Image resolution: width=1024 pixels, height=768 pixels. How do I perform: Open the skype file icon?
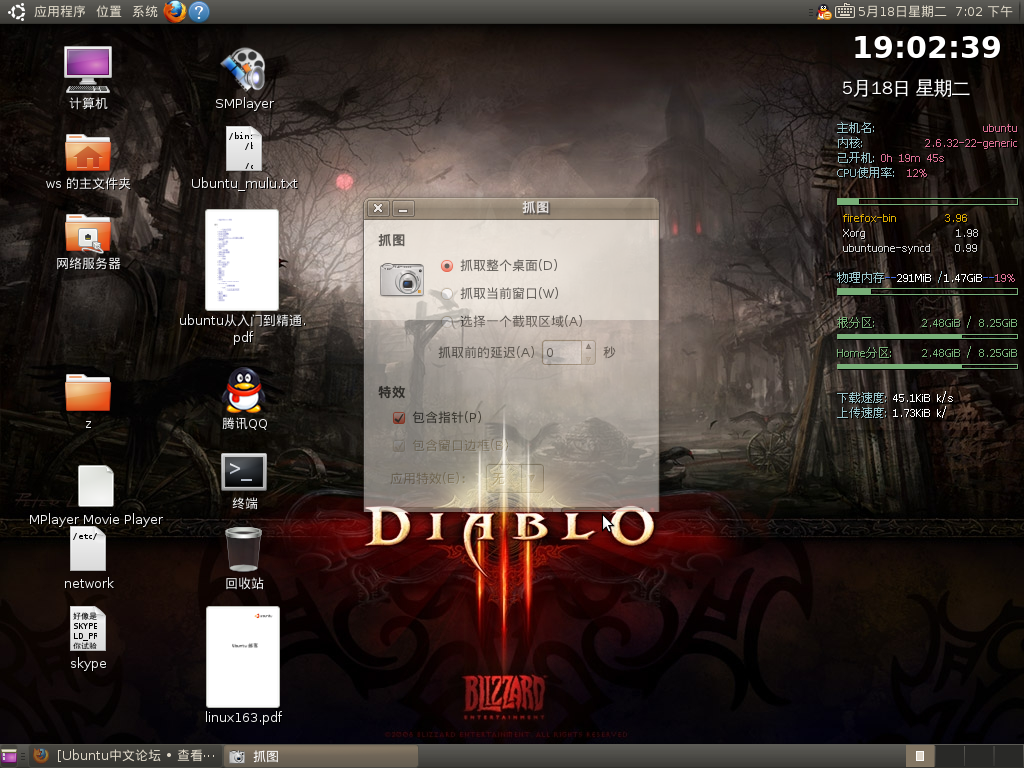point(88,629)
